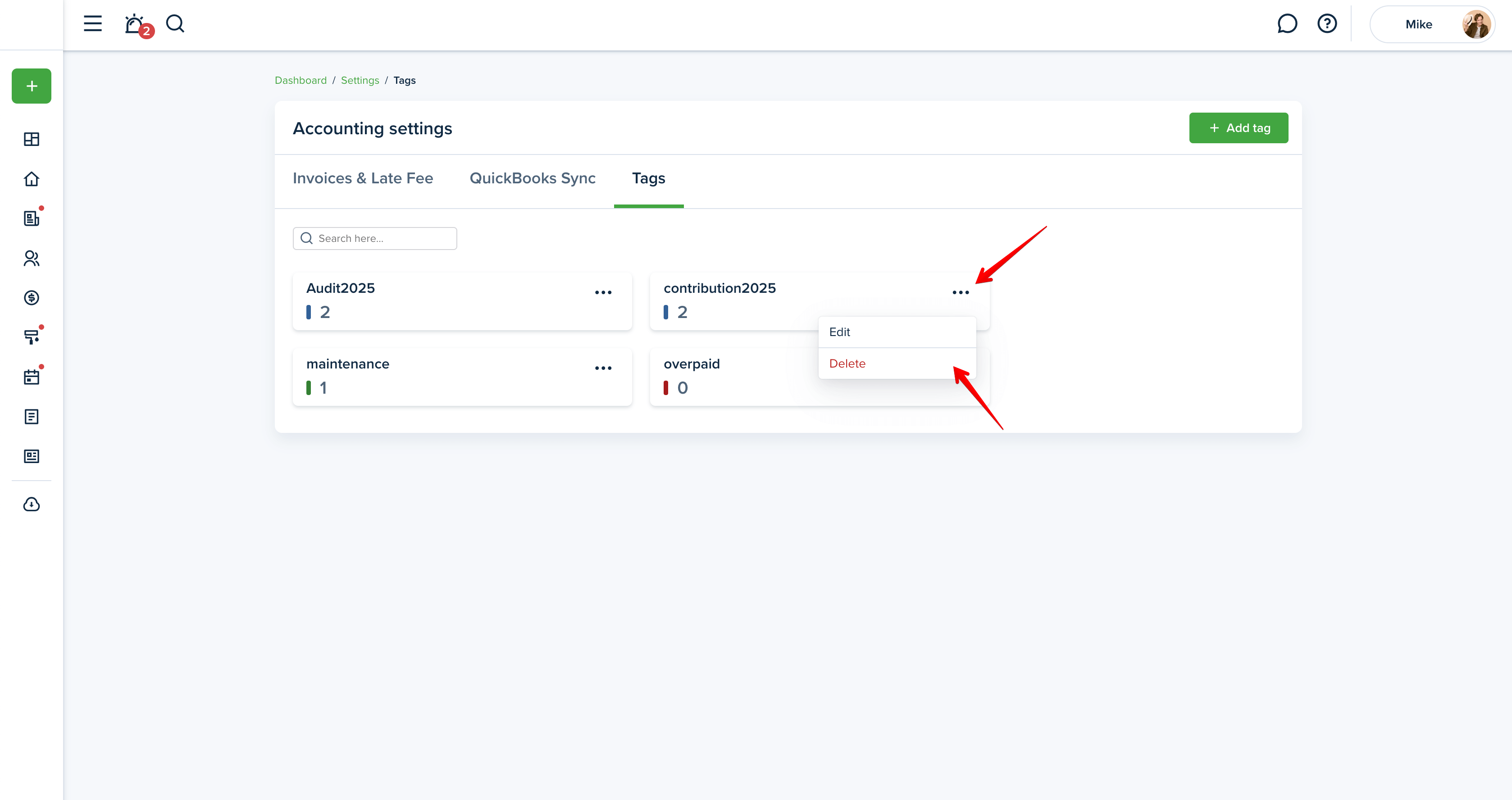Open the accounting dollar icon in sidebar
Screen dimensions: 1512x800
tap(32, 298)
